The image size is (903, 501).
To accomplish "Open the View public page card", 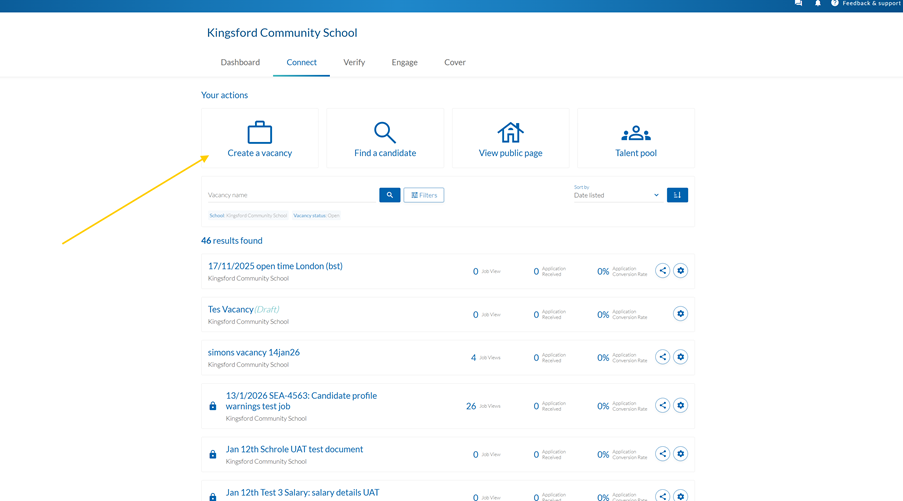I will (511, 138).
